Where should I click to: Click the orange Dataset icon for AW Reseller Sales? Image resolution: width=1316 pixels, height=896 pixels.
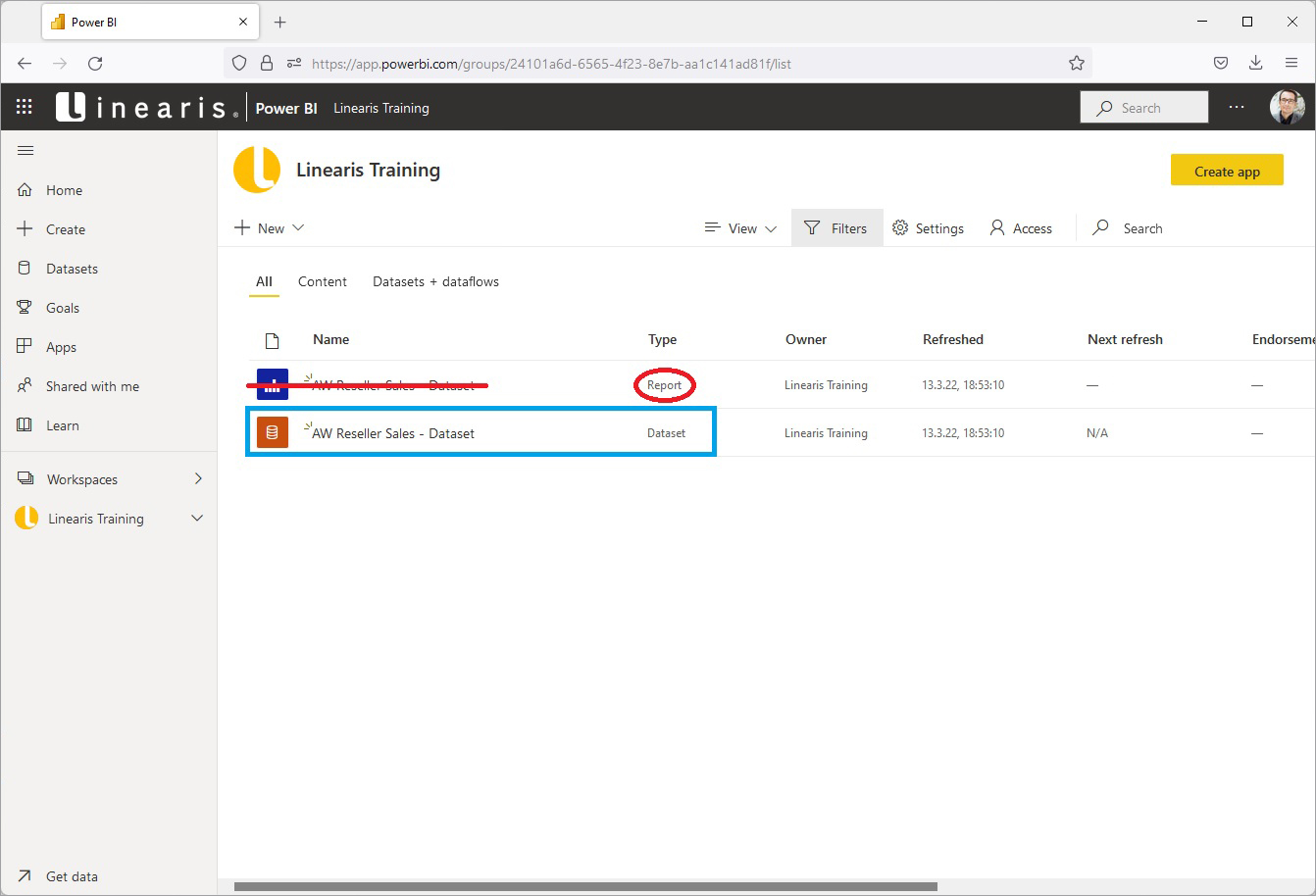[x=272, y=432]
